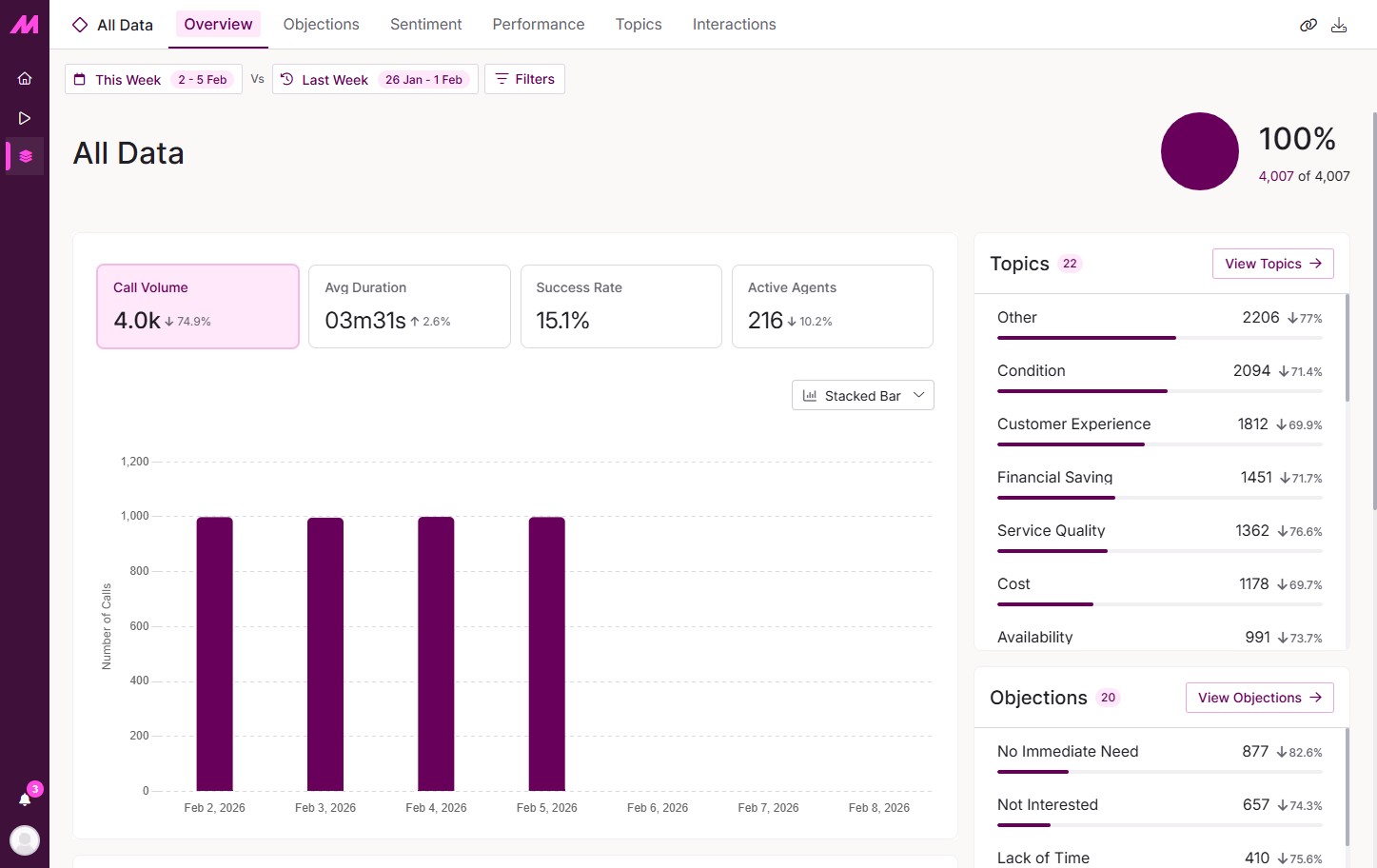Click the Topics list scrollbar

pyautogui.click(x=1347, y=348)
